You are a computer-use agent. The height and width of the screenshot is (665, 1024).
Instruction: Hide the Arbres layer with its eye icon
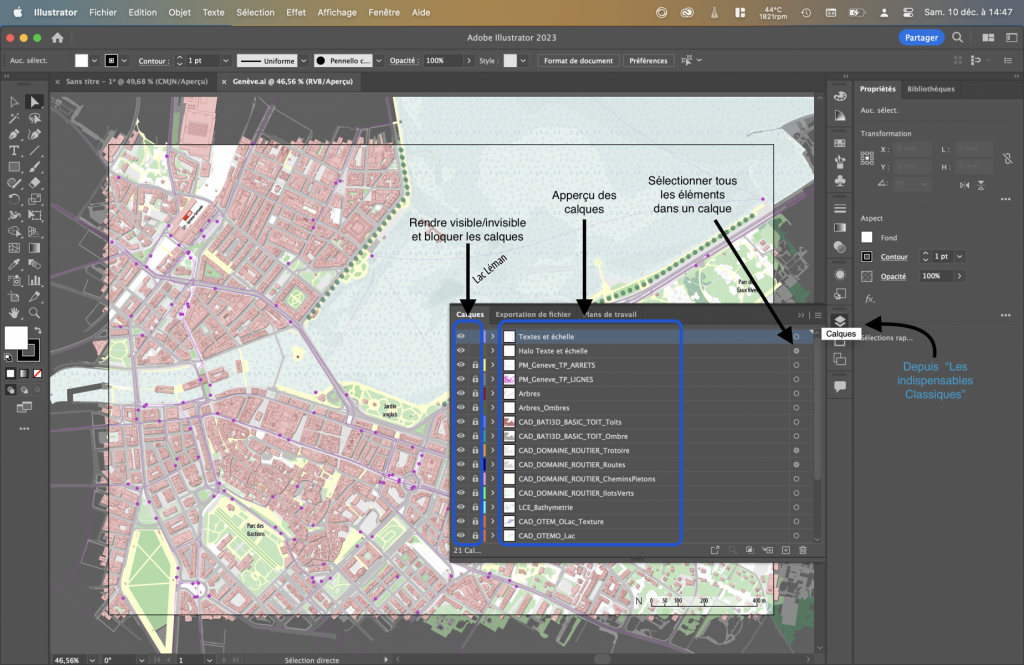(461, 394)
